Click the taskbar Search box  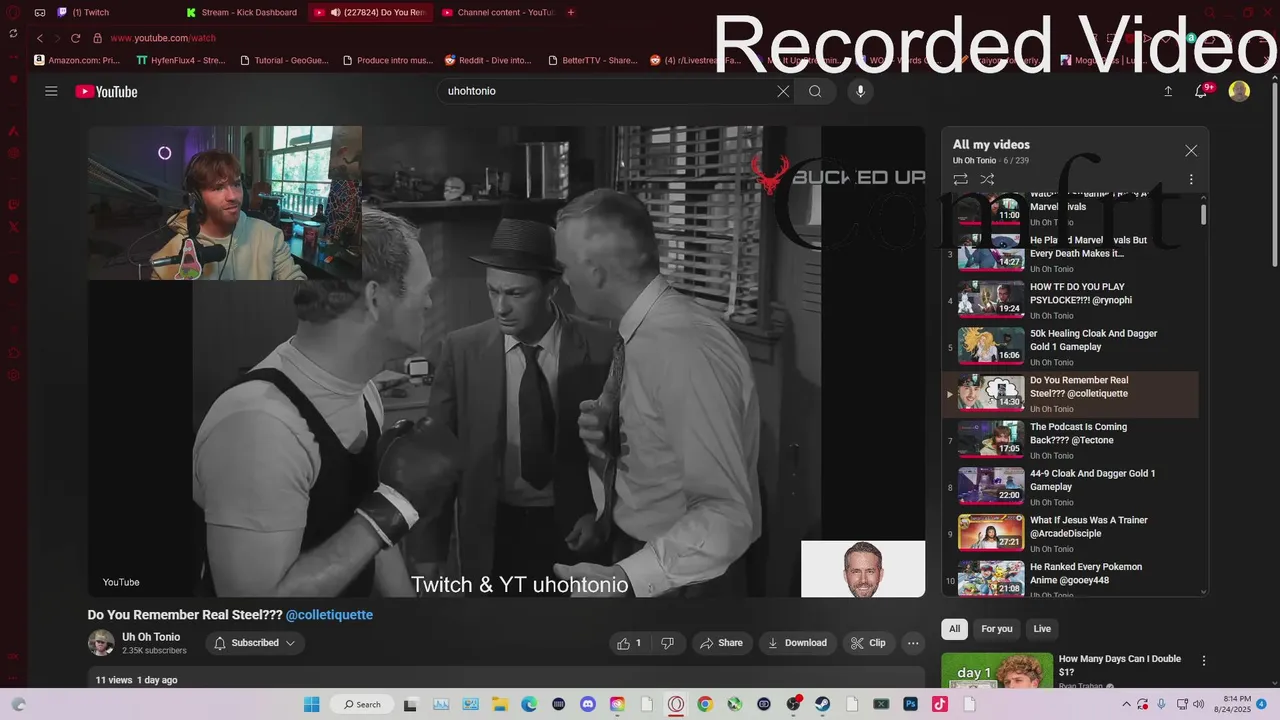click(362, 704)
